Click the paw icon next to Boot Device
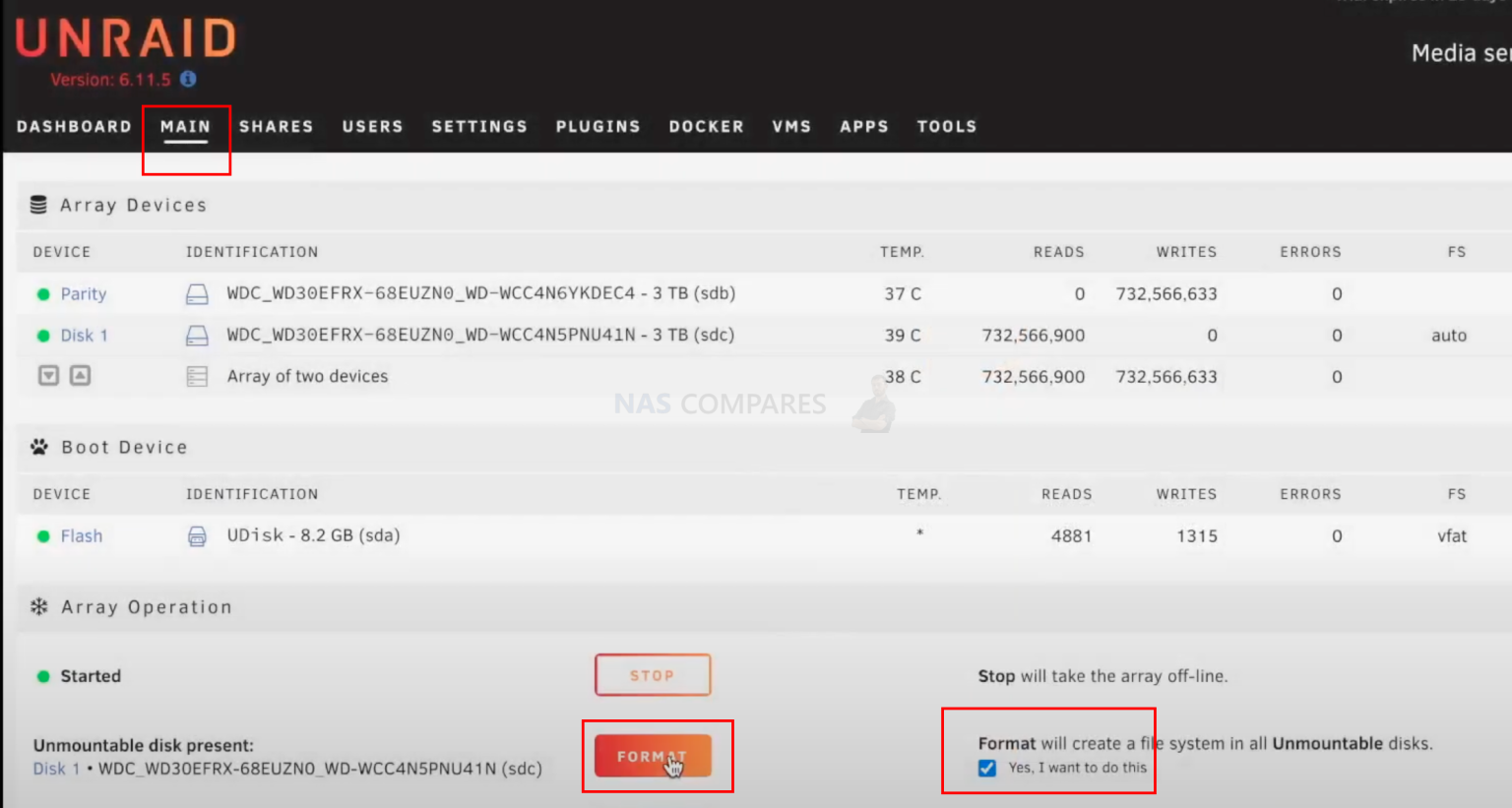Image resolution: width=1512 pixels, height=808 pixels. coord(37,447)
